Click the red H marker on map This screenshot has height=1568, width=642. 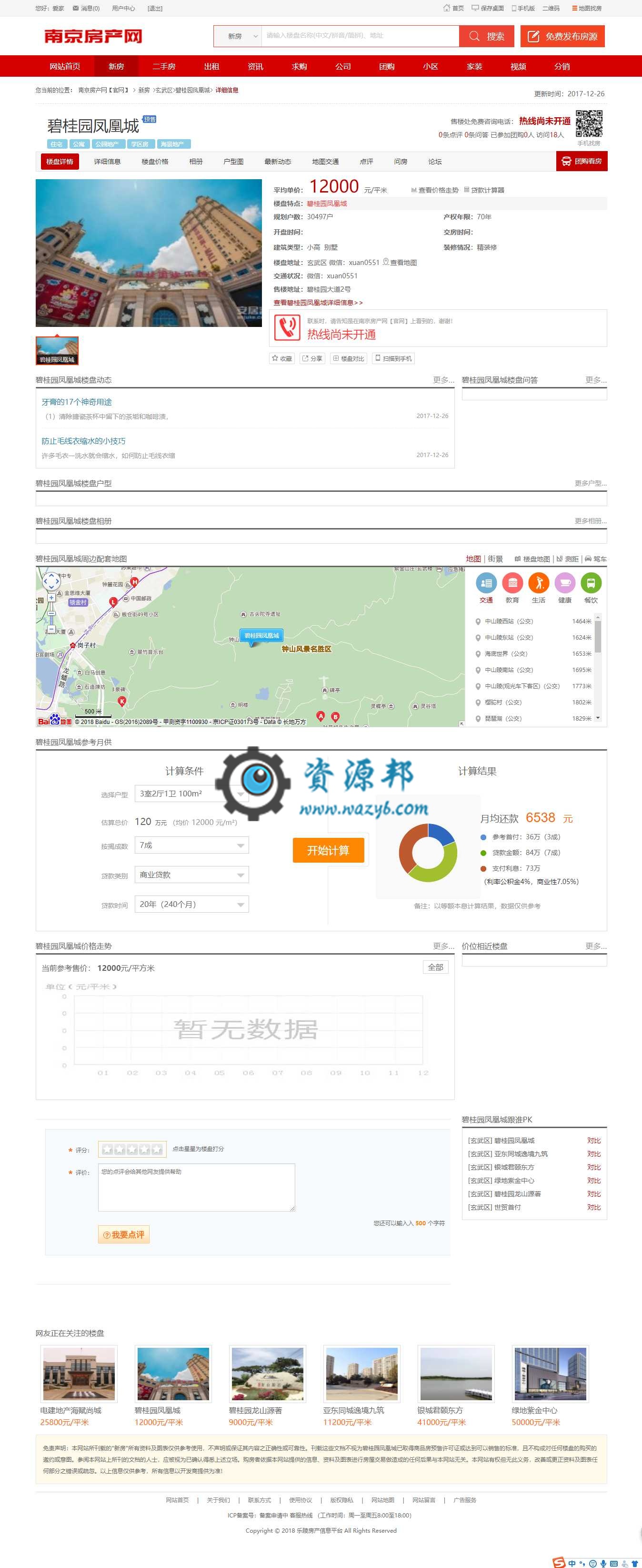coord(134,582)
